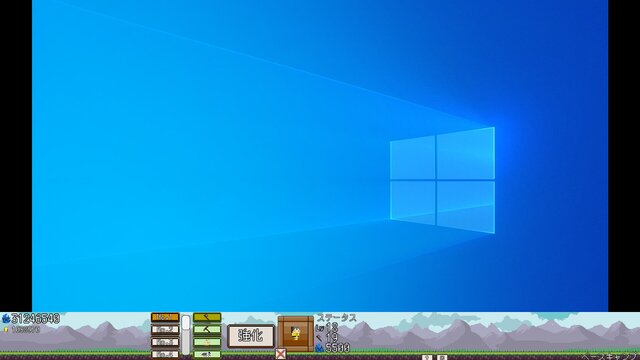This screenshot has height=360, width=640.
Task: Click the 強化 upgrade button
Action: coord(251,336)
